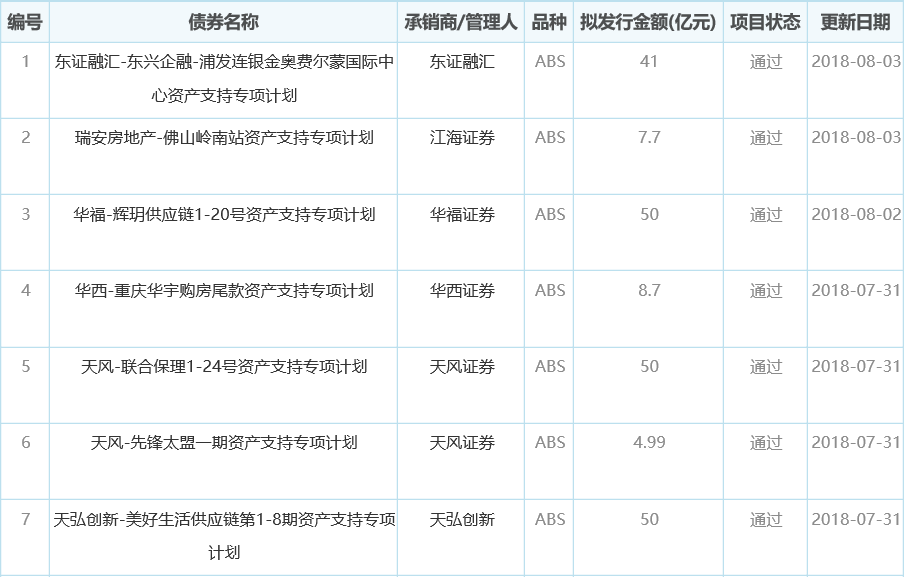Click ABS type in 天弘创新 row
Image resolution: width=906 pixels, height=577 pixels.
click(x=549, y=519)
